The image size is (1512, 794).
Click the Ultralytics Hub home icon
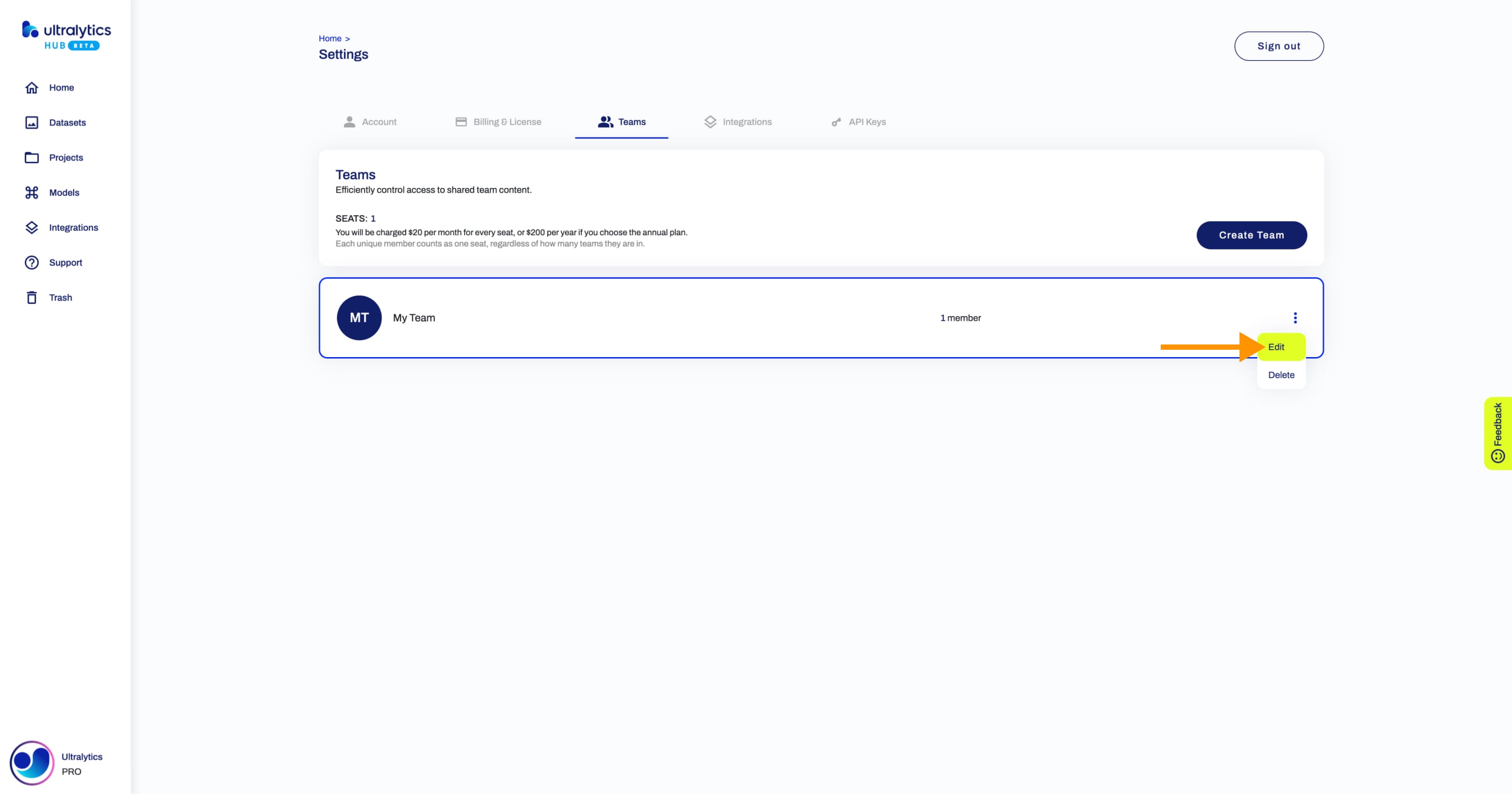click(65, 36)
